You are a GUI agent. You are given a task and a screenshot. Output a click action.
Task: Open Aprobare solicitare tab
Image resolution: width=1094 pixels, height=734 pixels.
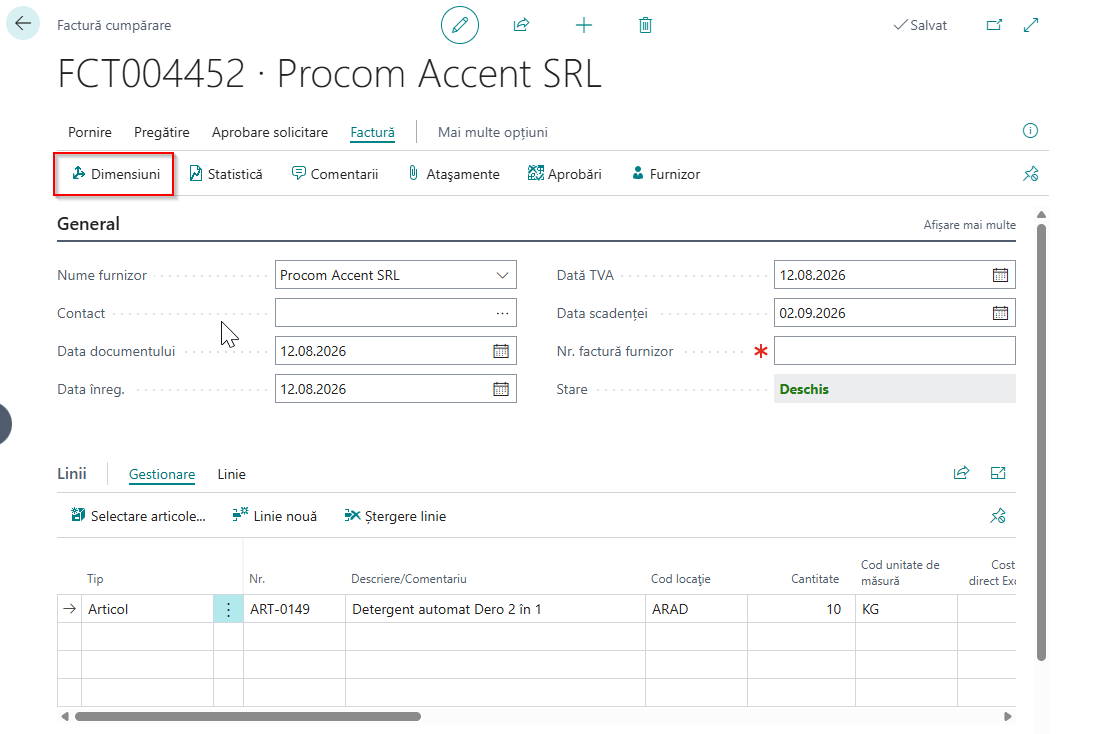point(269,132)
